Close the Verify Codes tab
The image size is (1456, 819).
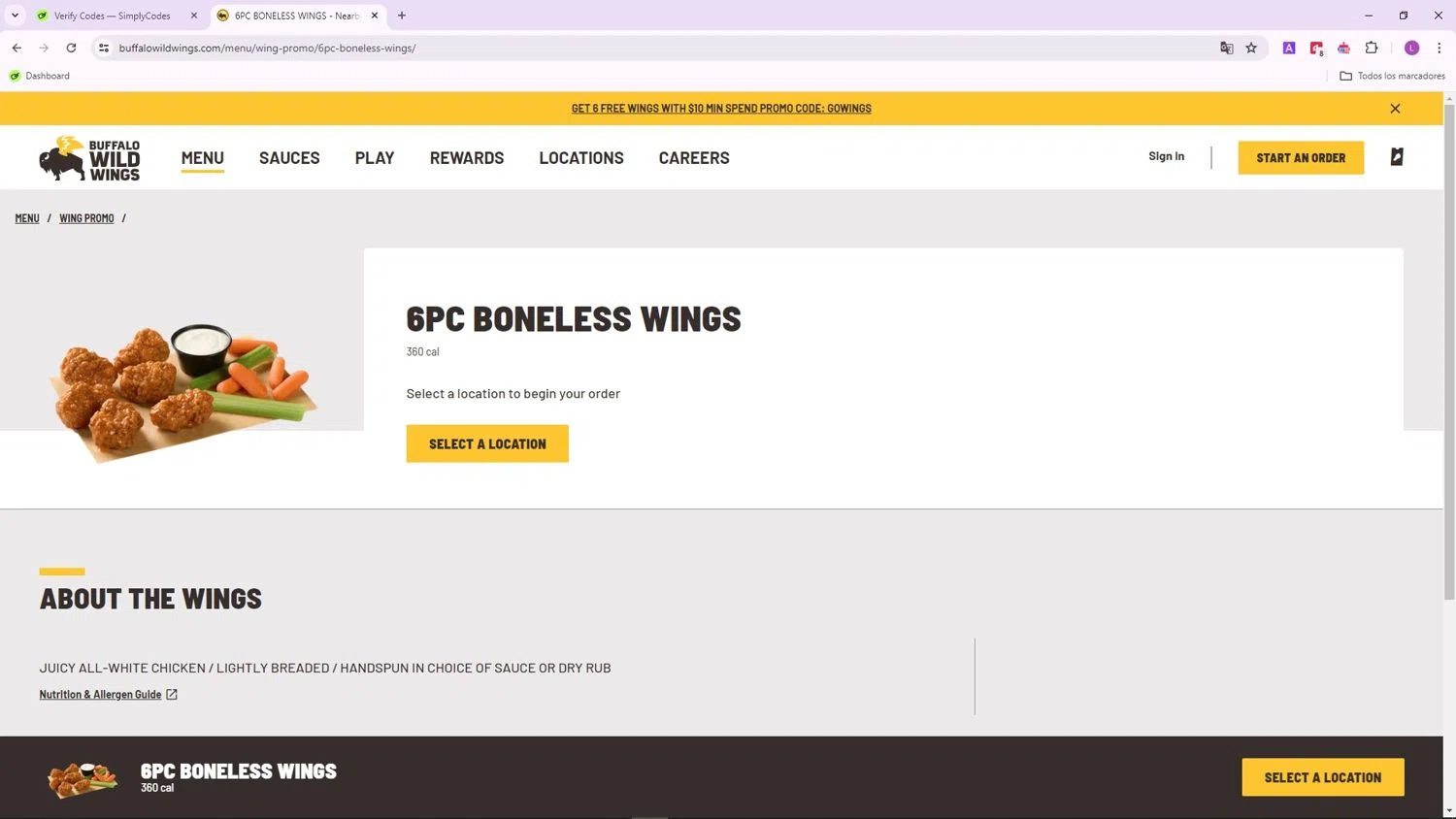point(193,16)
